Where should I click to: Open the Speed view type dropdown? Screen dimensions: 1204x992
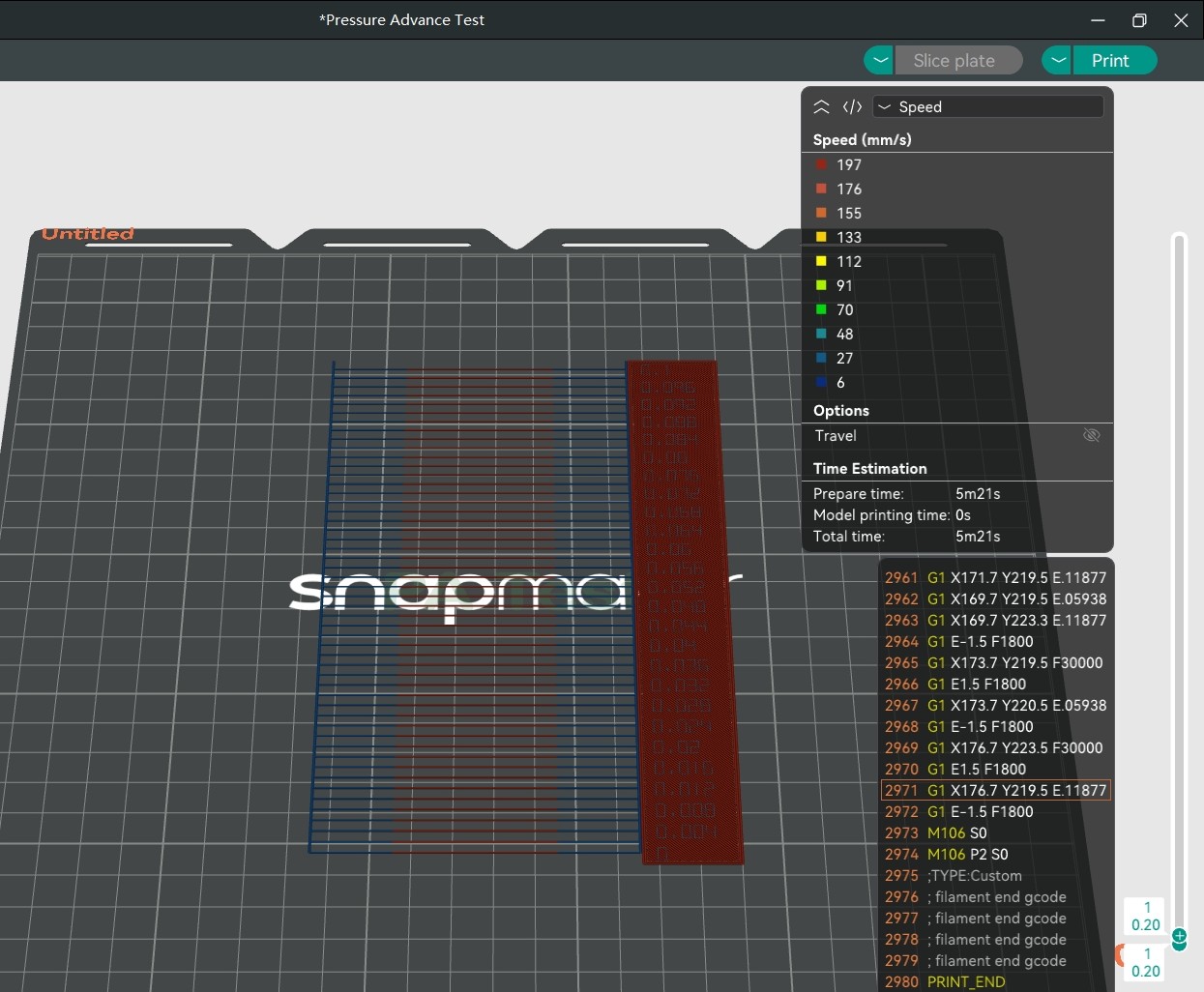pyautogui.click(x=987, y=106)
